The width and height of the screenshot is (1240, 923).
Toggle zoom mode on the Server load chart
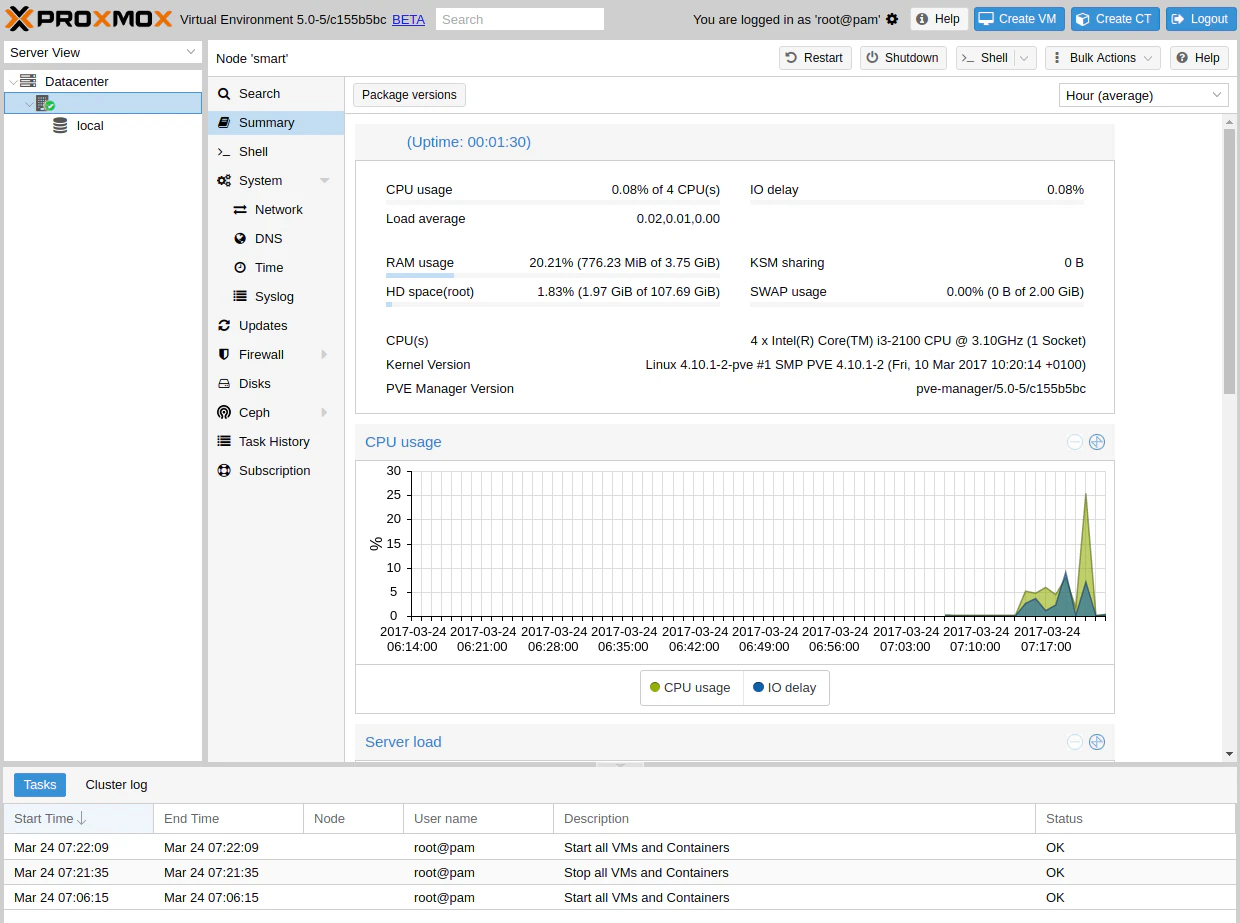(1097, 742)
